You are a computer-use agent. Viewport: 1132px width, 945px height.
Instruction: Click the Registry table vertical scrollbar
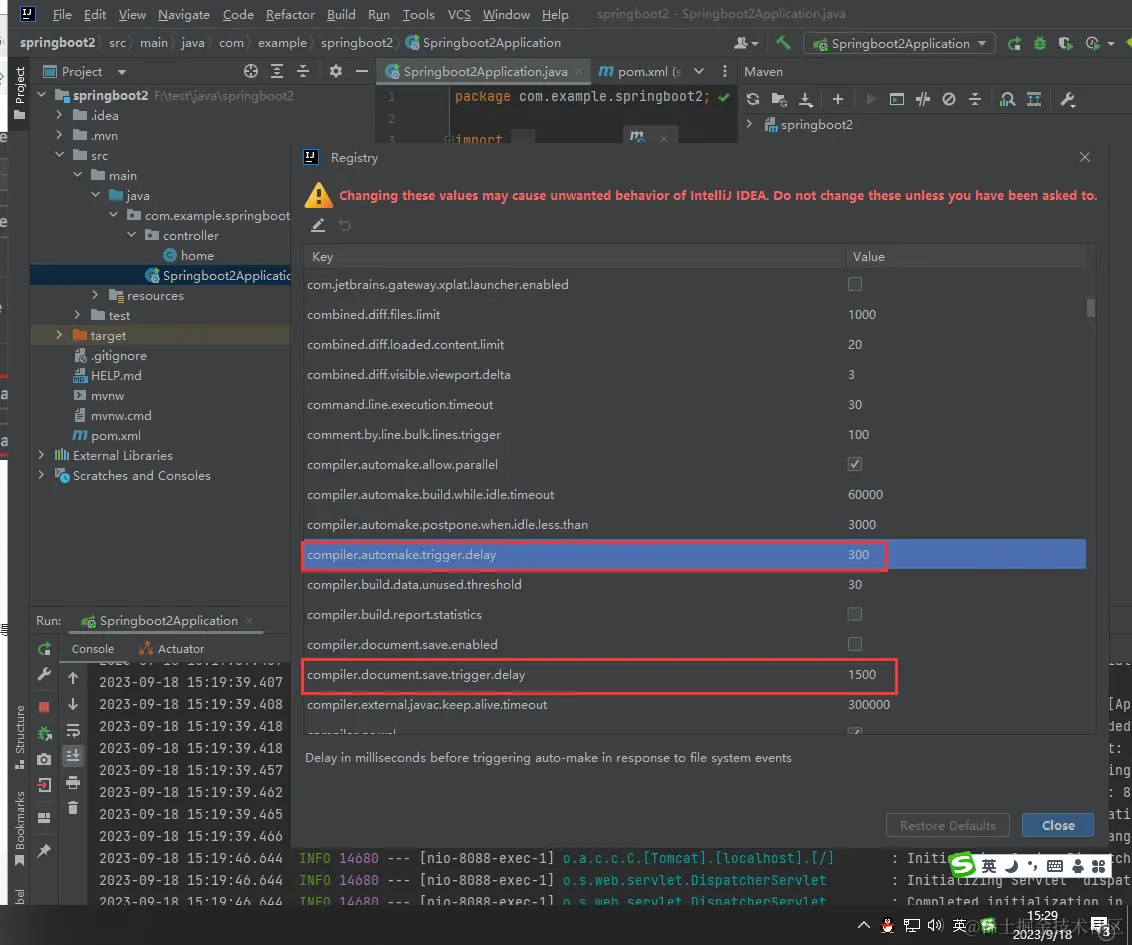tap(1091, 308)
